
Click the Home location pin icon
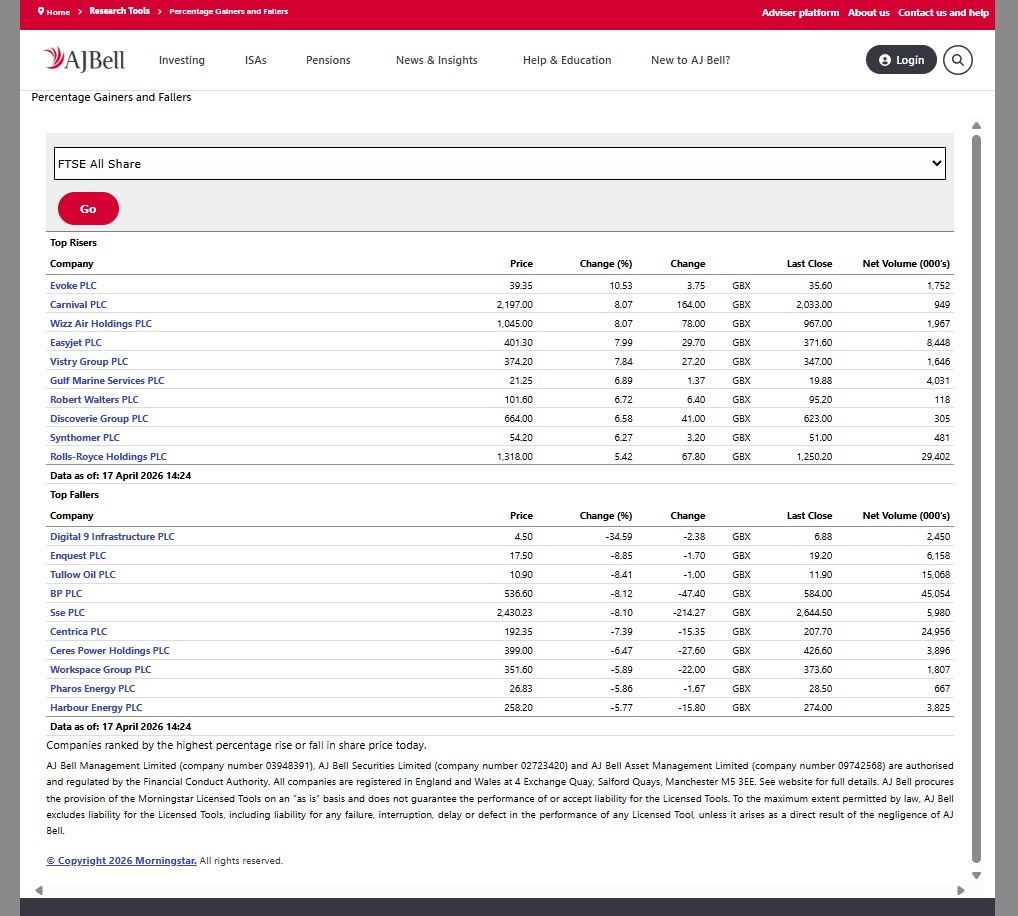(41, 11)
